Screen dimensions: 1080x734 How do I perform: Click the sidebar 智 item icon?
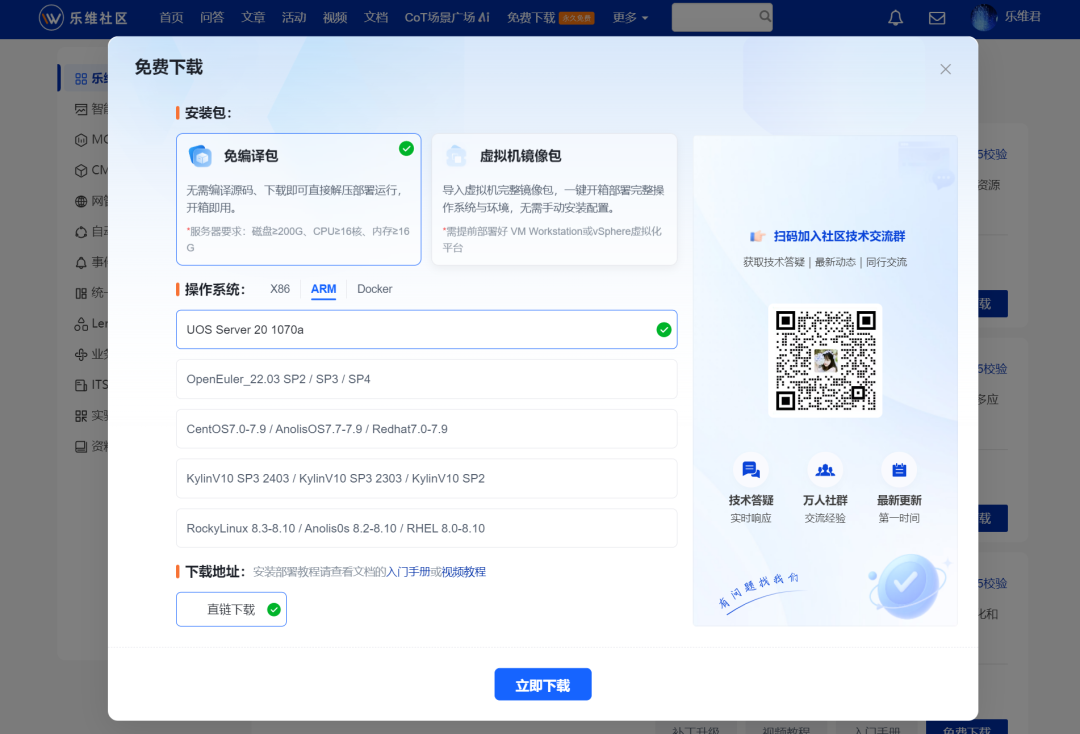(81, 109)
